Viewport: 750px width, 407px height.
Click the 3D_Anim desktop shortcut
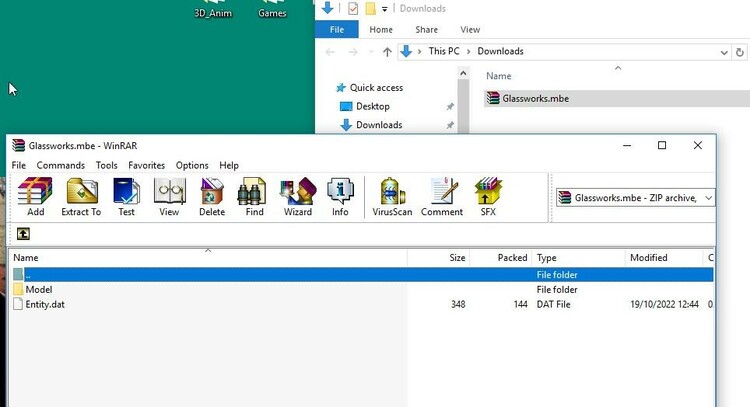point(213,10)
